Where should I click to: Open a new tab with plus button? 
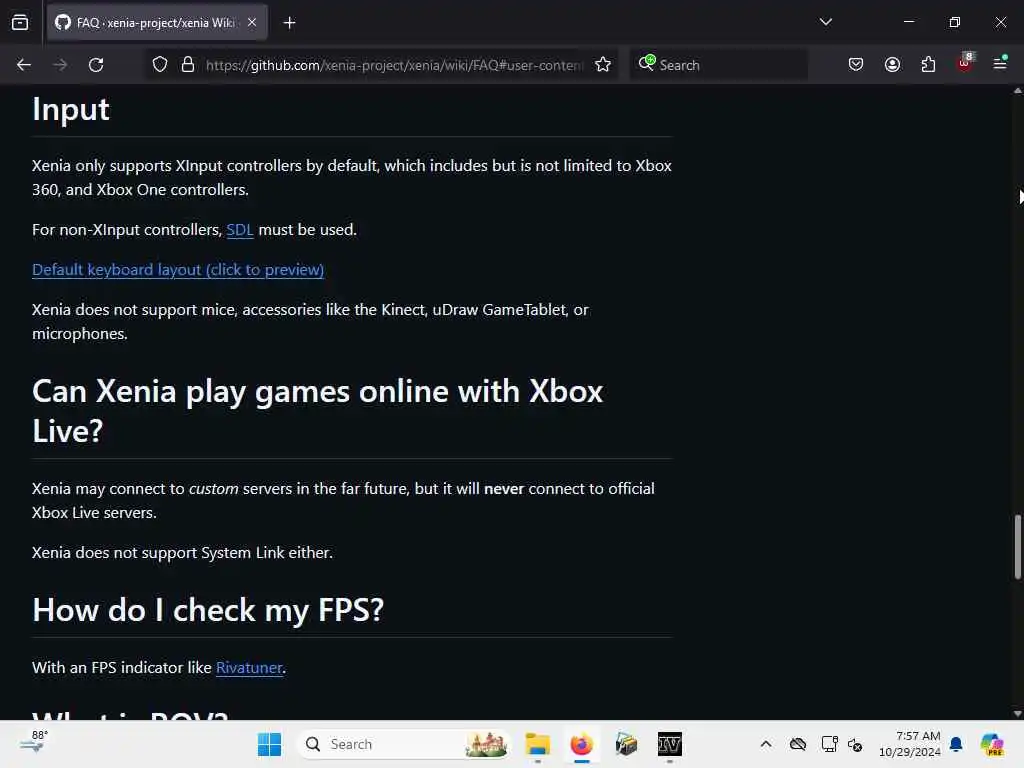(x=289, y=23)
